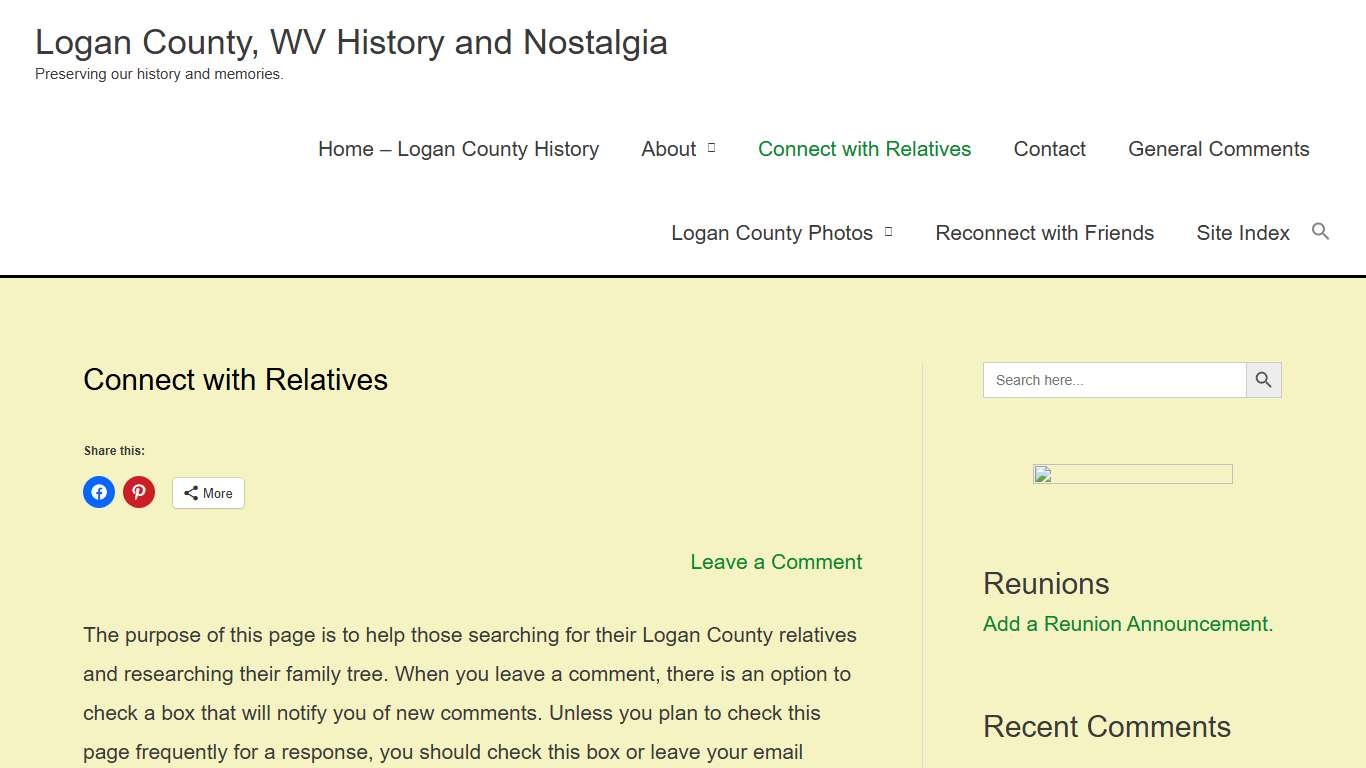
Task: Open the Connect with Relatives page
Action: [x=864, y=148]
